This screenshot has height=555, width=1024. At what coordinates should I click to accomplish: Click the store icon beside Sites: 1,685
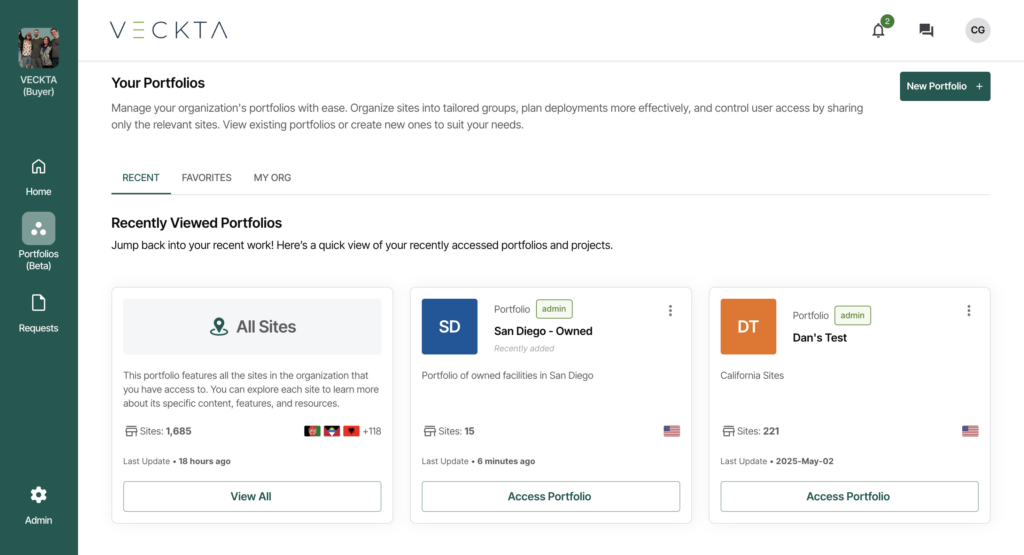coord(131,431)
